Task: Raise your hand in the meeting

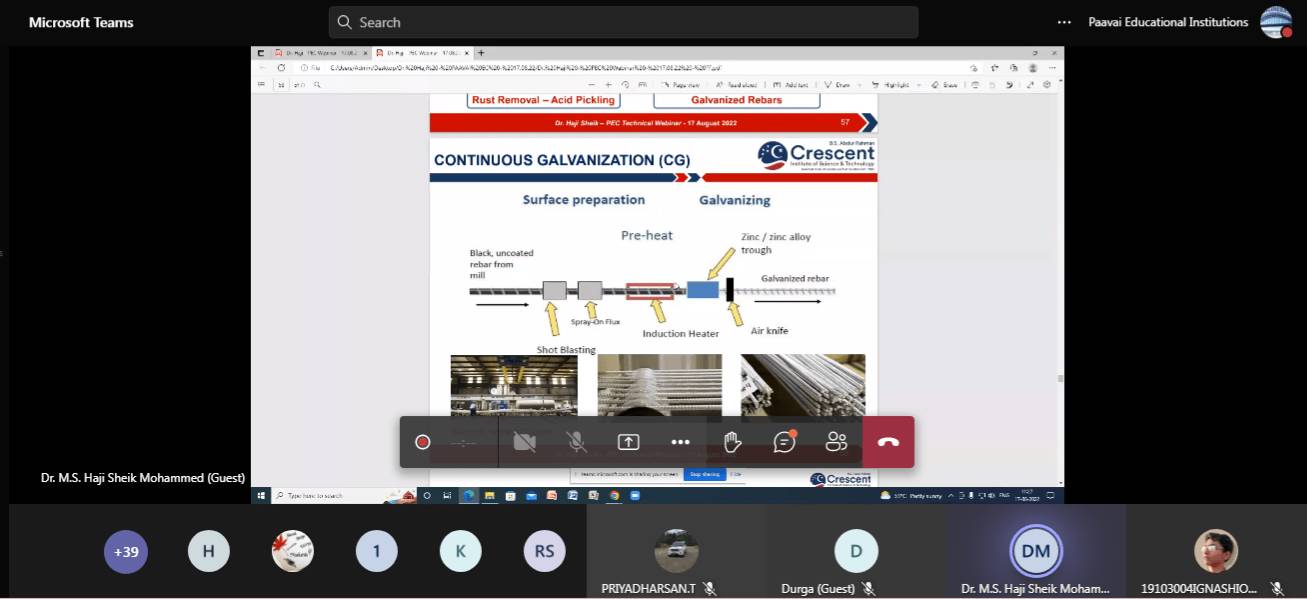Action: pyautogui.click(x=732, y=442)
